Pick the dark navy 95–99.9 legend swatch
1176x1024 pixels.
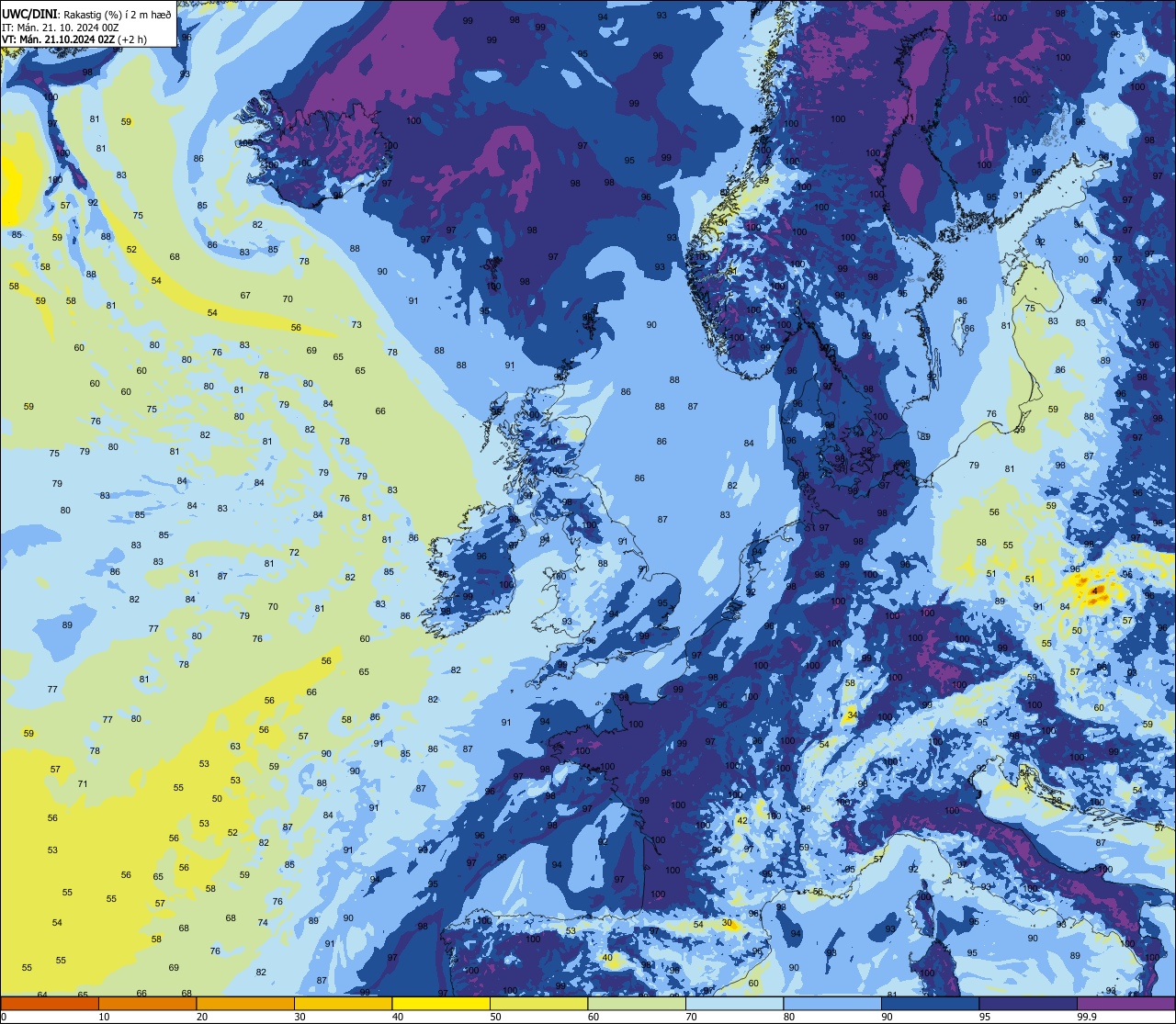[x=1028, y=1003]
